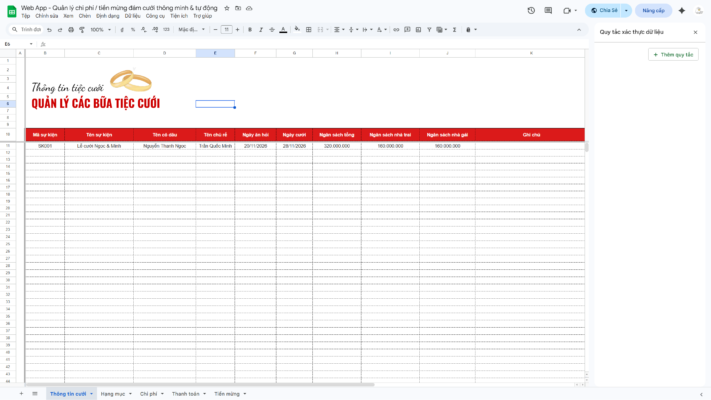Open the text color picker

(283, 29)
